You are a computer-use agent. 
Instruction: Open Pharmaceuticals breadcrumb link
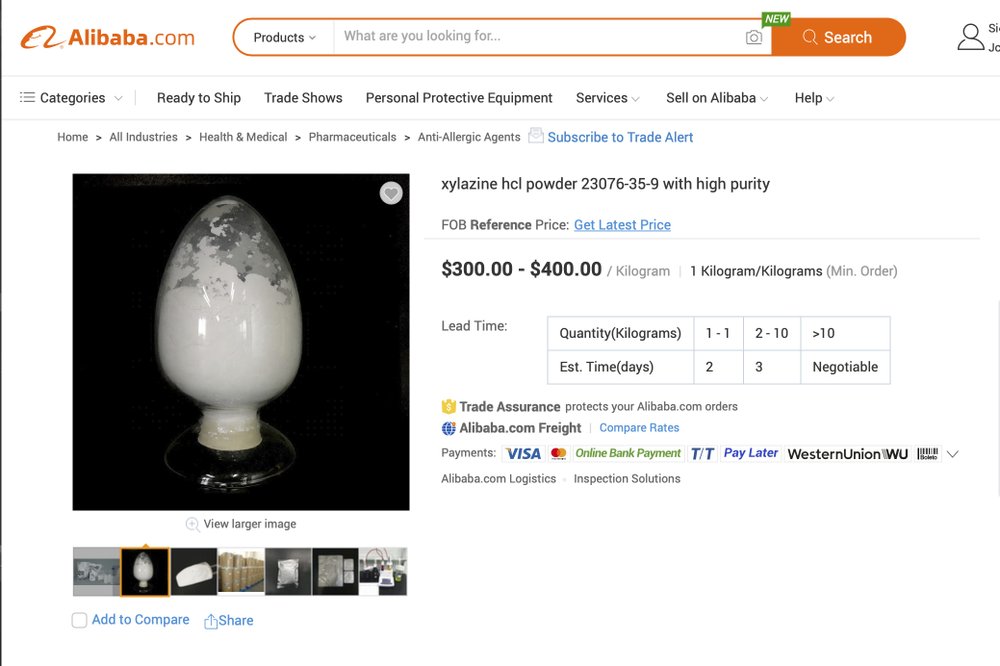coord(352,137)
